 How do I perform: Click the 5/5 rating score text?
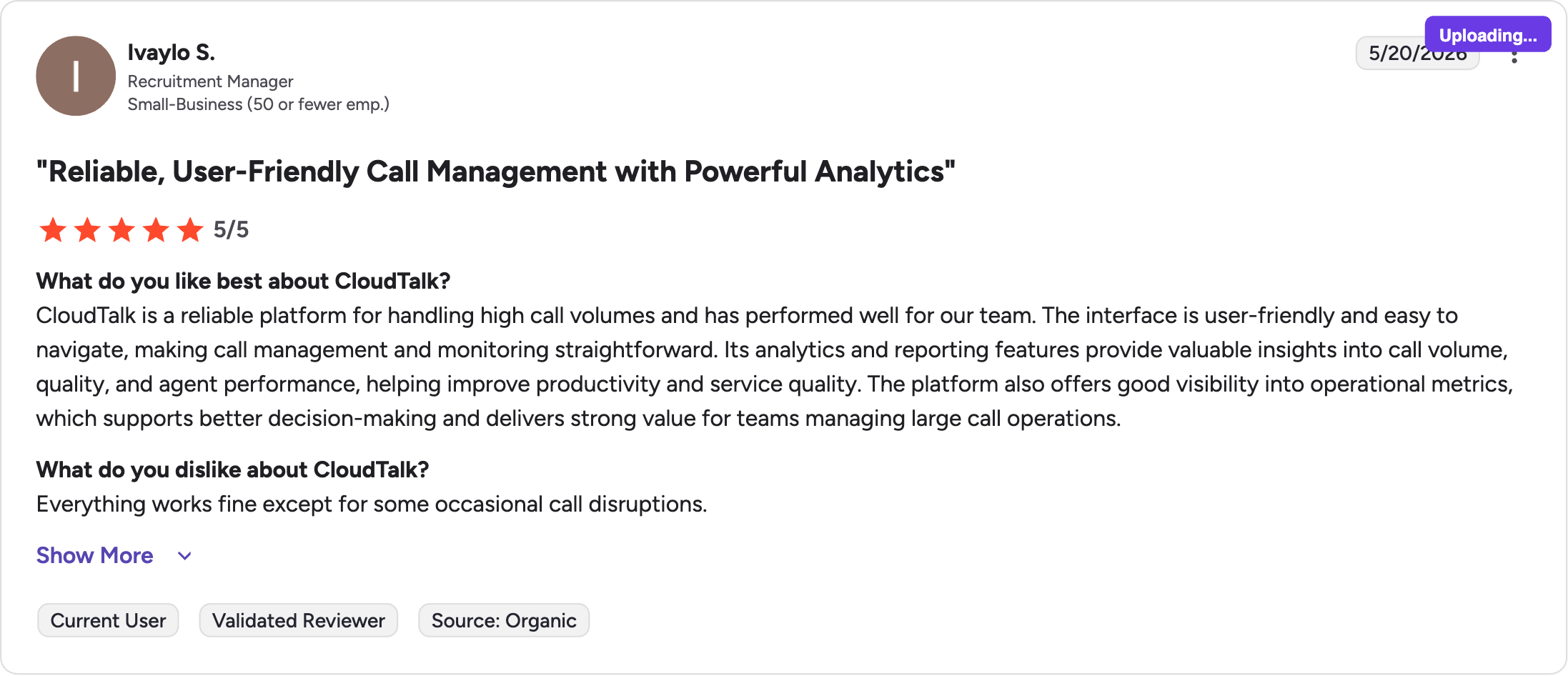[231, 229]
